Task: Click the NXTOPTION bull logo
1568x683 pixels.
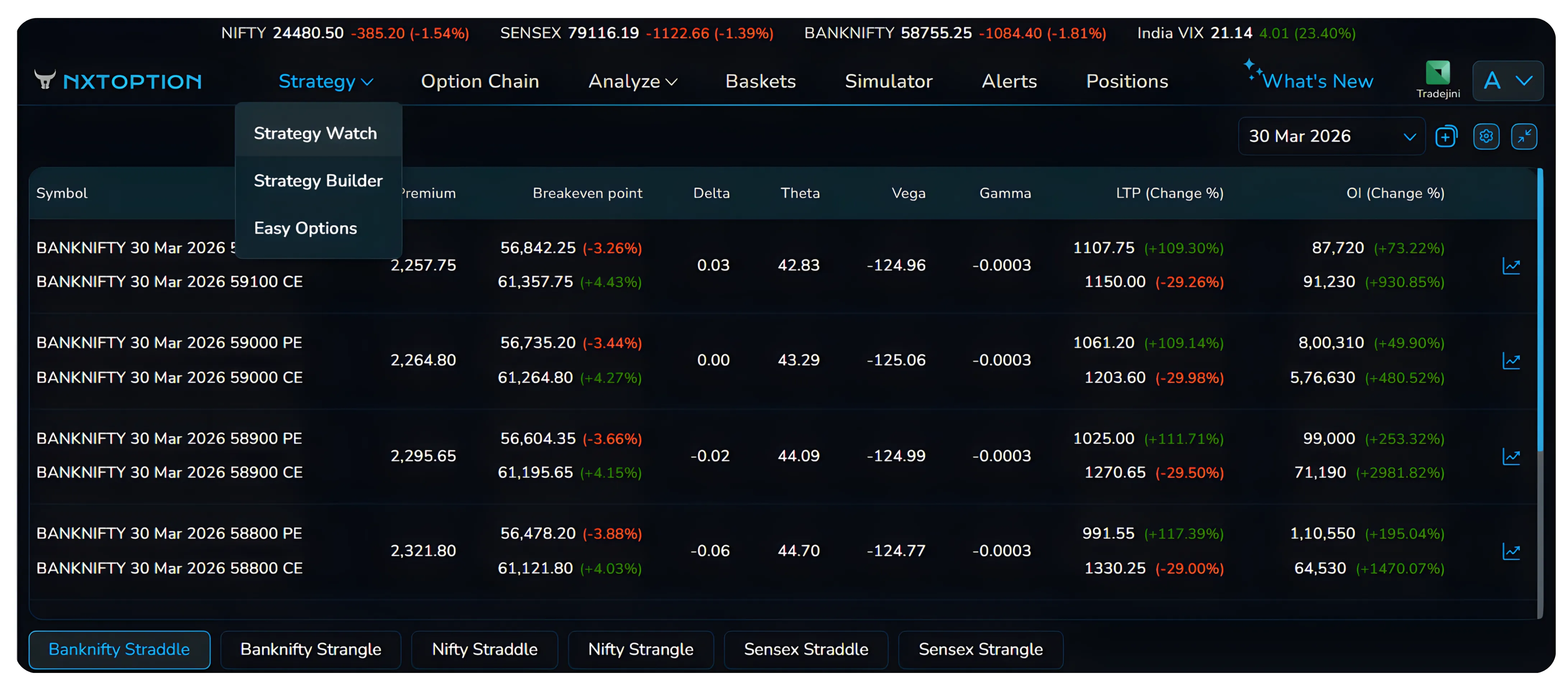Action: (x=46, y=80)
